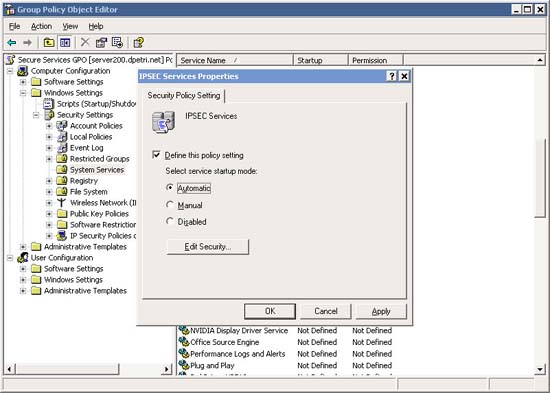
Task: Open the Help menu
Action: coord(96,26)
